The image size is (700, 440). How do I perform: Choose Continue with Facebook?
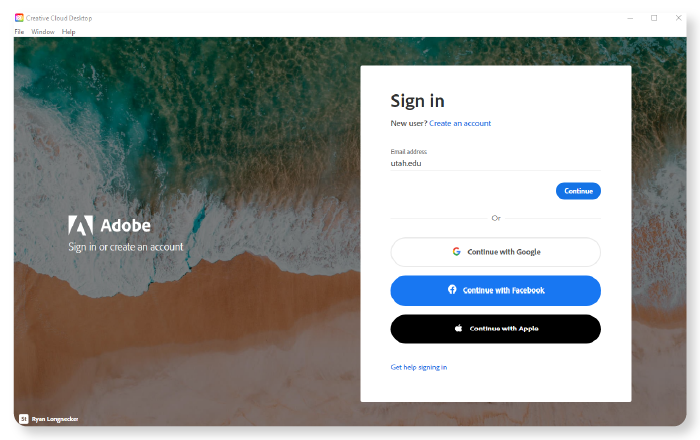(496, 291)
